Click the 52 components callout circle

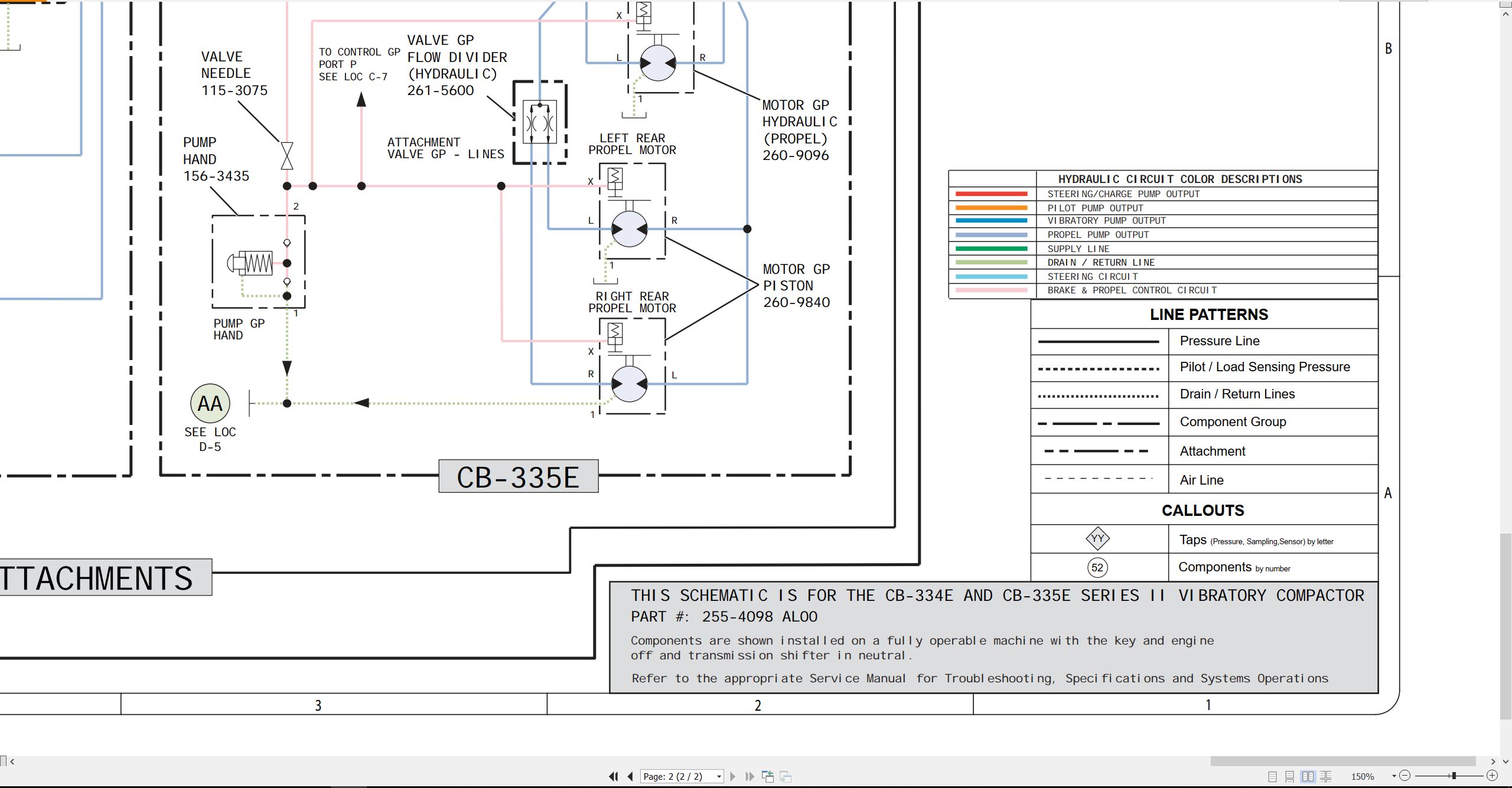coord(1097,568)
